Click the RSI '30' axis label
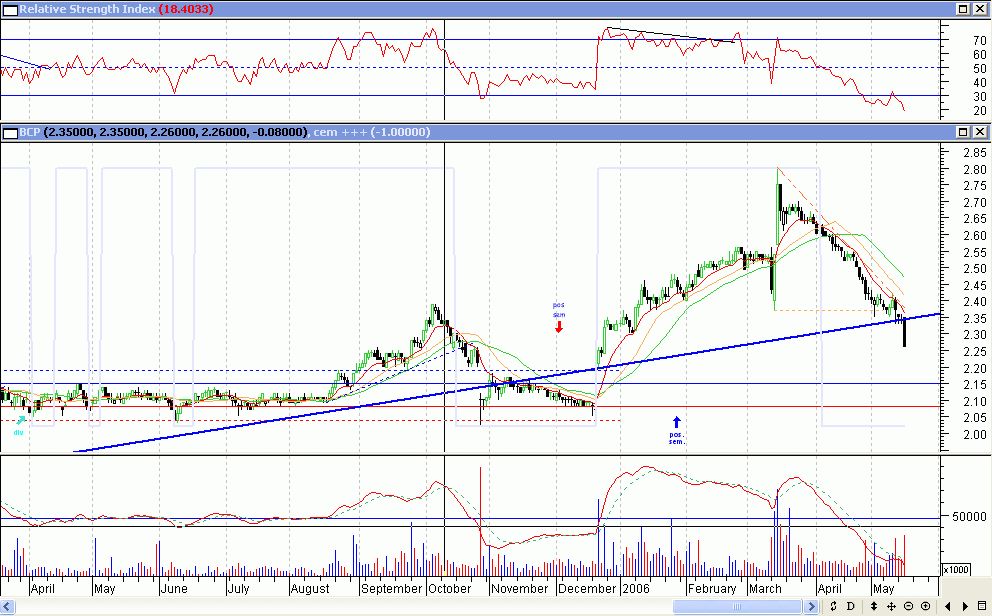This screenshot has height=616, width=992. tap(980, 97)
